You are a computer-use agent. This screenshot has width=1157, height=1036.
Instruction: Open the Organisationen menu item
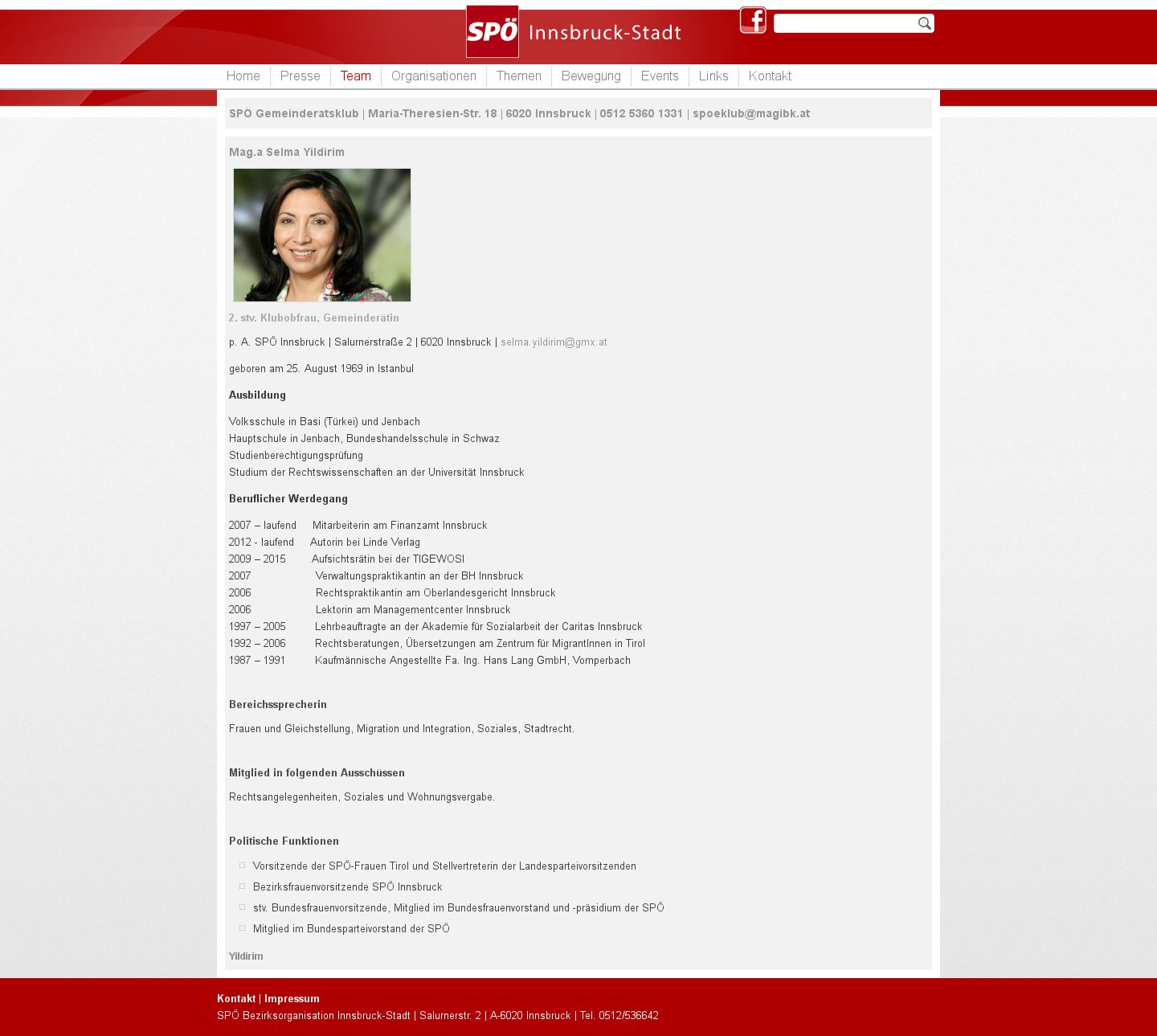click(x=433, y=76)
